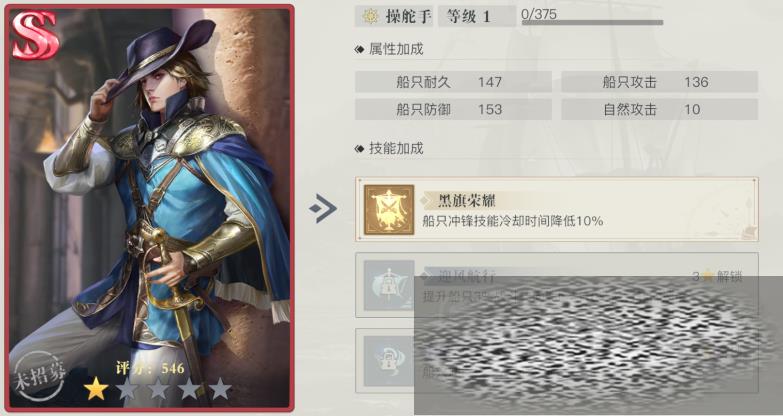The image size is (783, 416).
Task: Tap the third locked skill icon
Action: pyautogui.click(x=389, y=361)
